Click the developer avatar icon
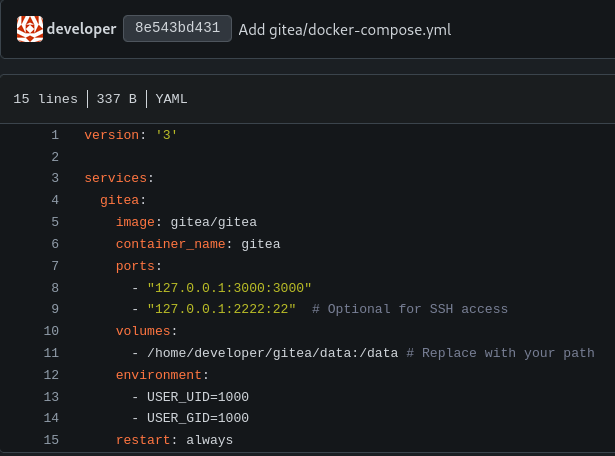 click(30, 29)
